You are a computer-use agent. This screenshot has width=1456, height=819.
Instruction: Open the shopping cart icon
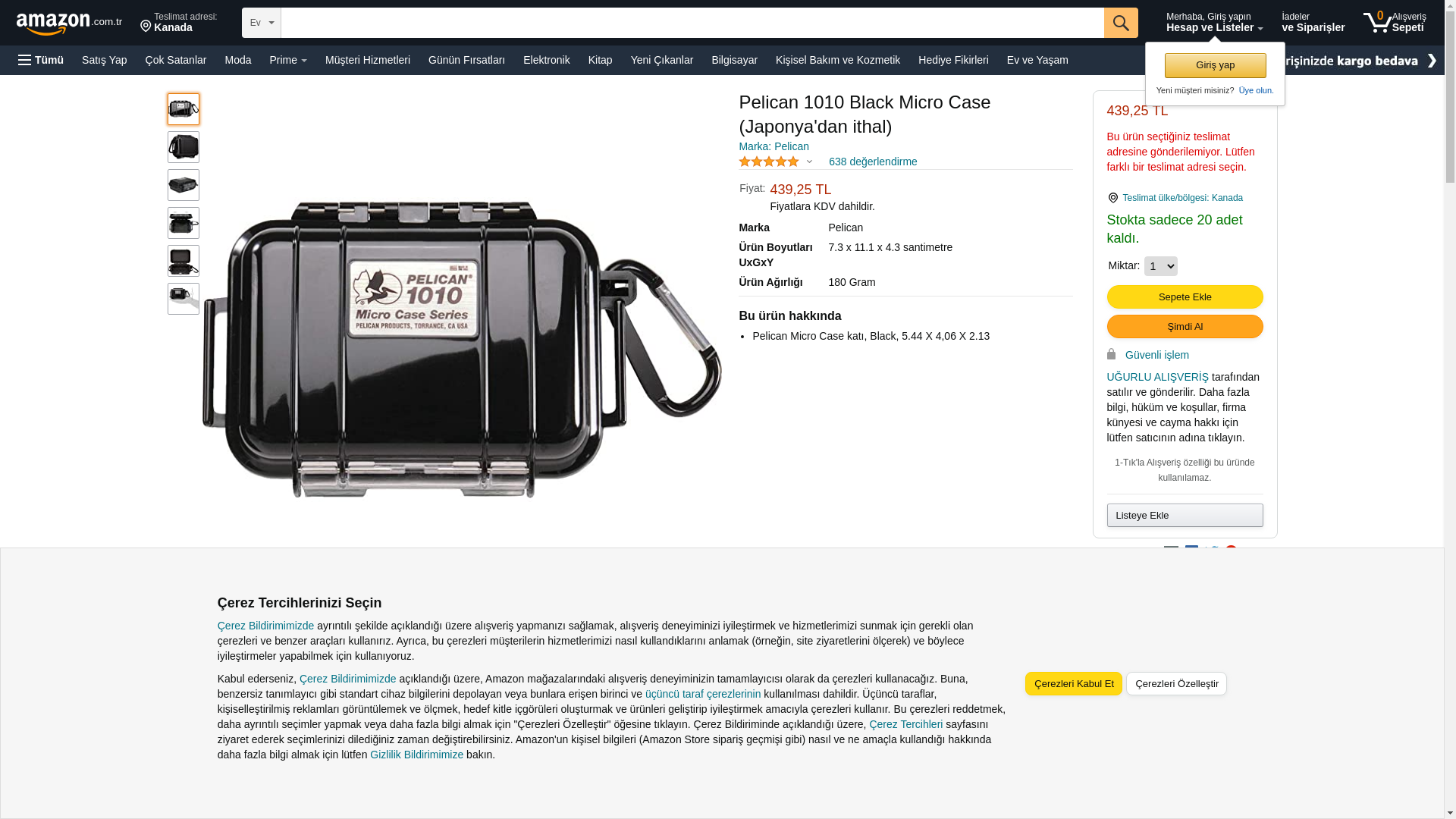pos(1377,22)
